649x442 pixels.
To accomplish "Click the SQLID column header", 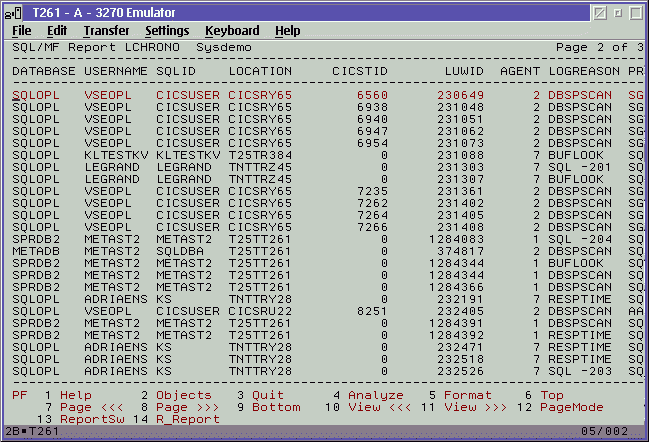I will point(176,71).
